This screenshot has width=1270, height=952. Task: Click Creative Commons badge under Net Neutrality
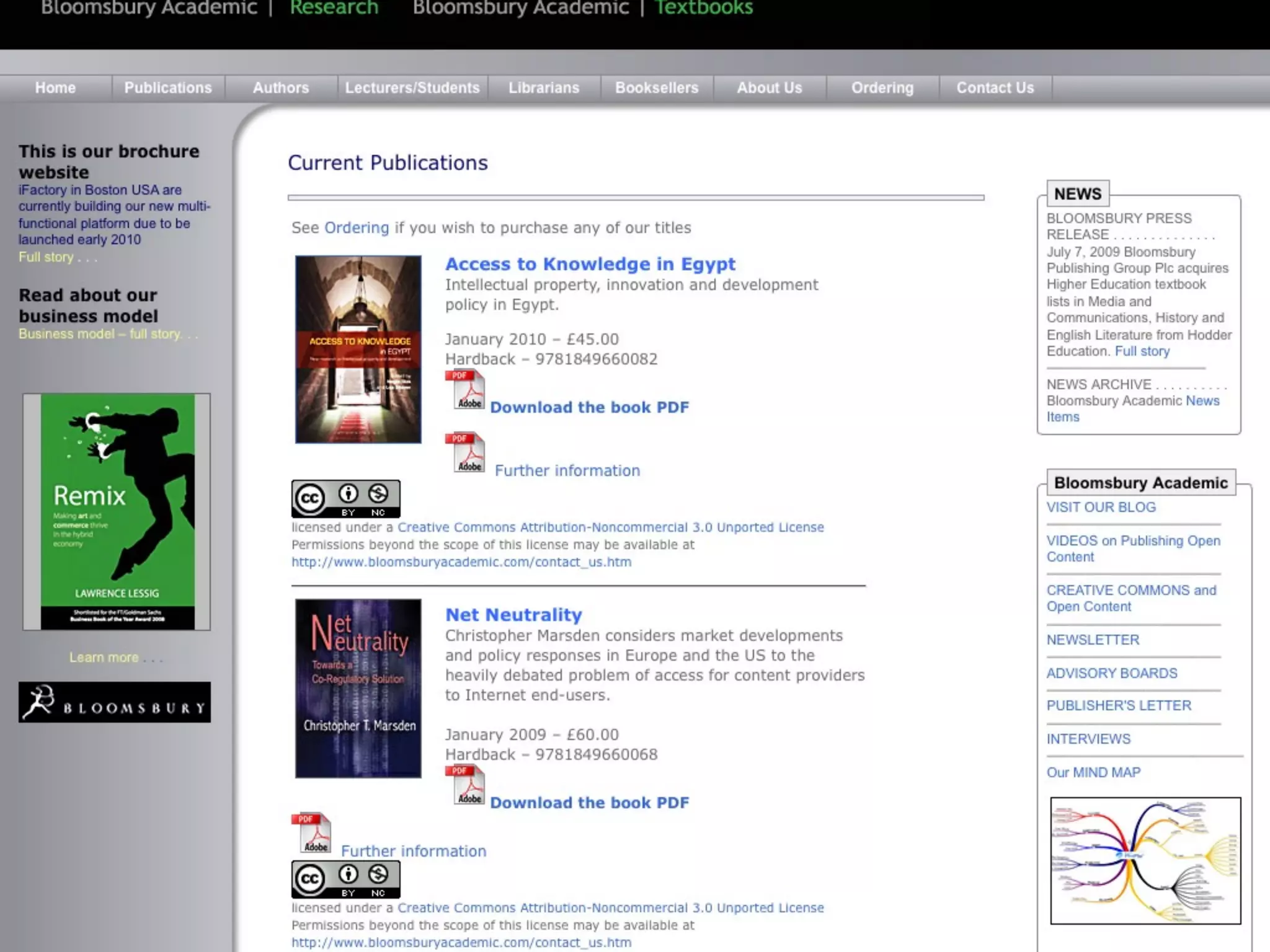[345, 879]
